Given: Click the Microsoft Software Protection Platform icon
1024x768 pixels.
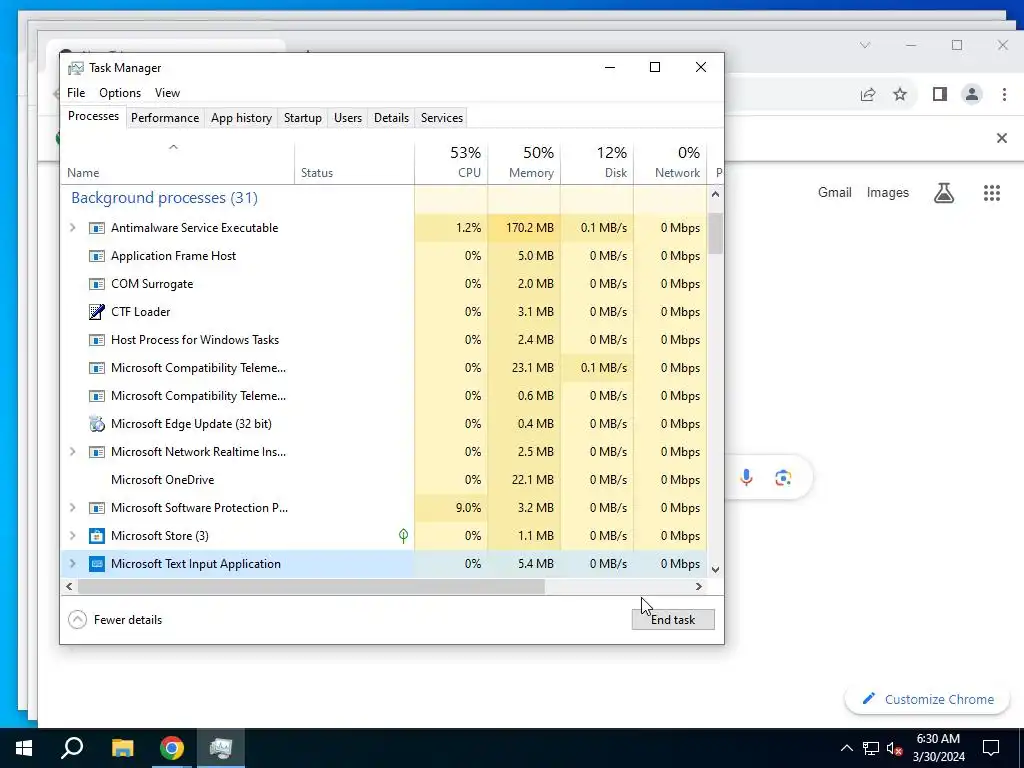Looking at the screenshot, I should [97, 508].
